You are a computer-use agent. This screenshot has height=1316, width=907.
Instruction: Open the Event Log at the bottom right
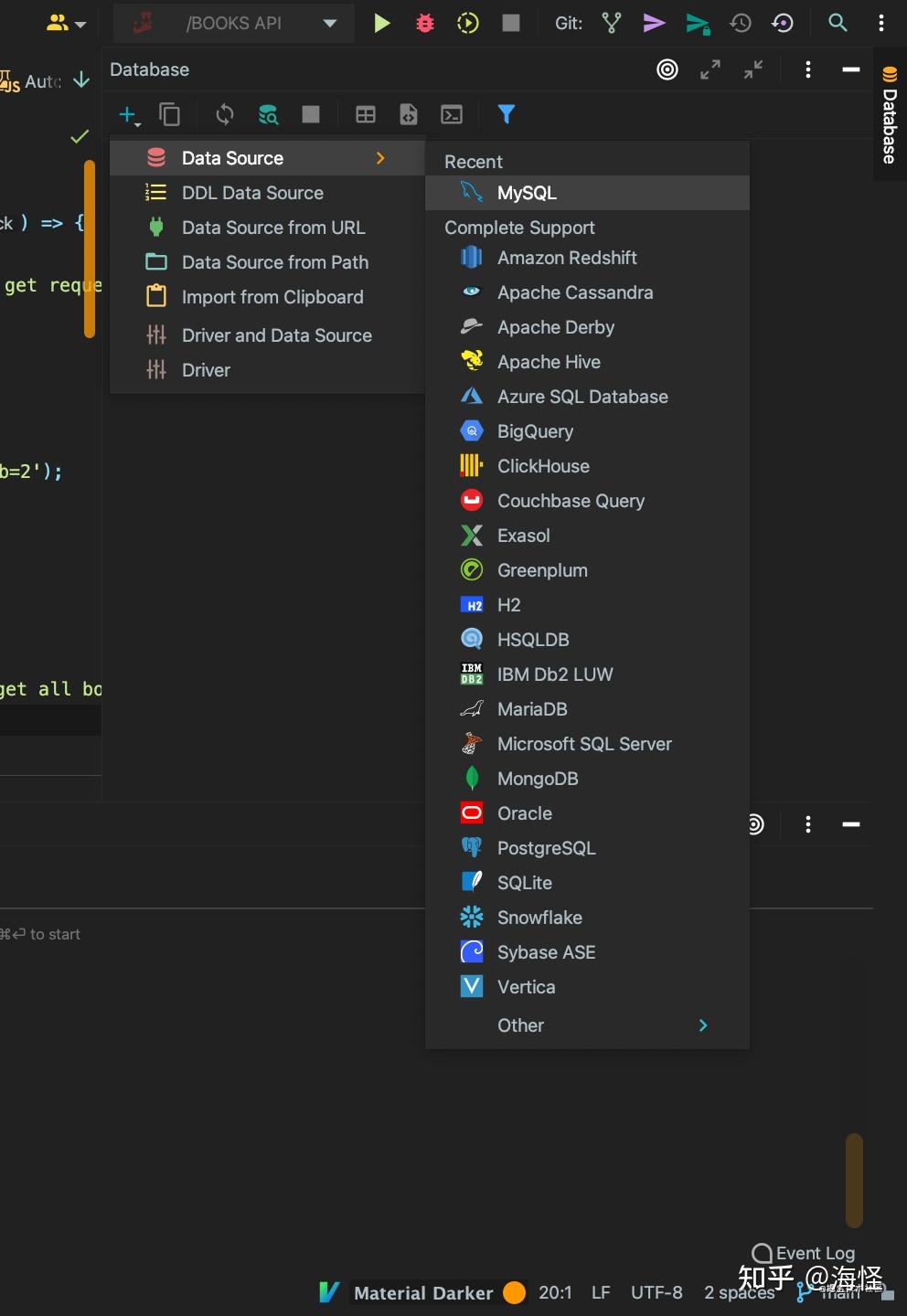(803, 1253)
